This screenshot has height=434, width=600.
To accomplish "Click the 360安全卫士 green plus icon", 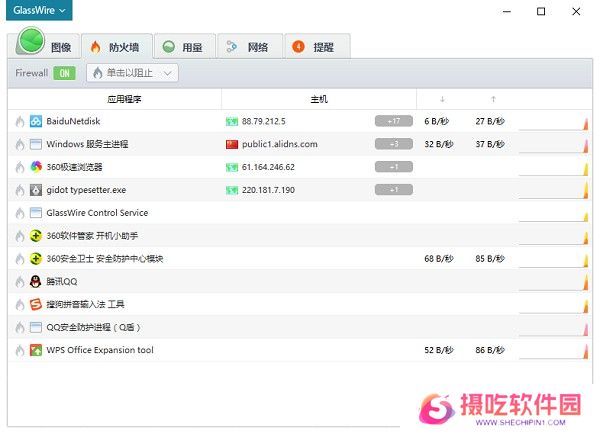I will 36,259.
